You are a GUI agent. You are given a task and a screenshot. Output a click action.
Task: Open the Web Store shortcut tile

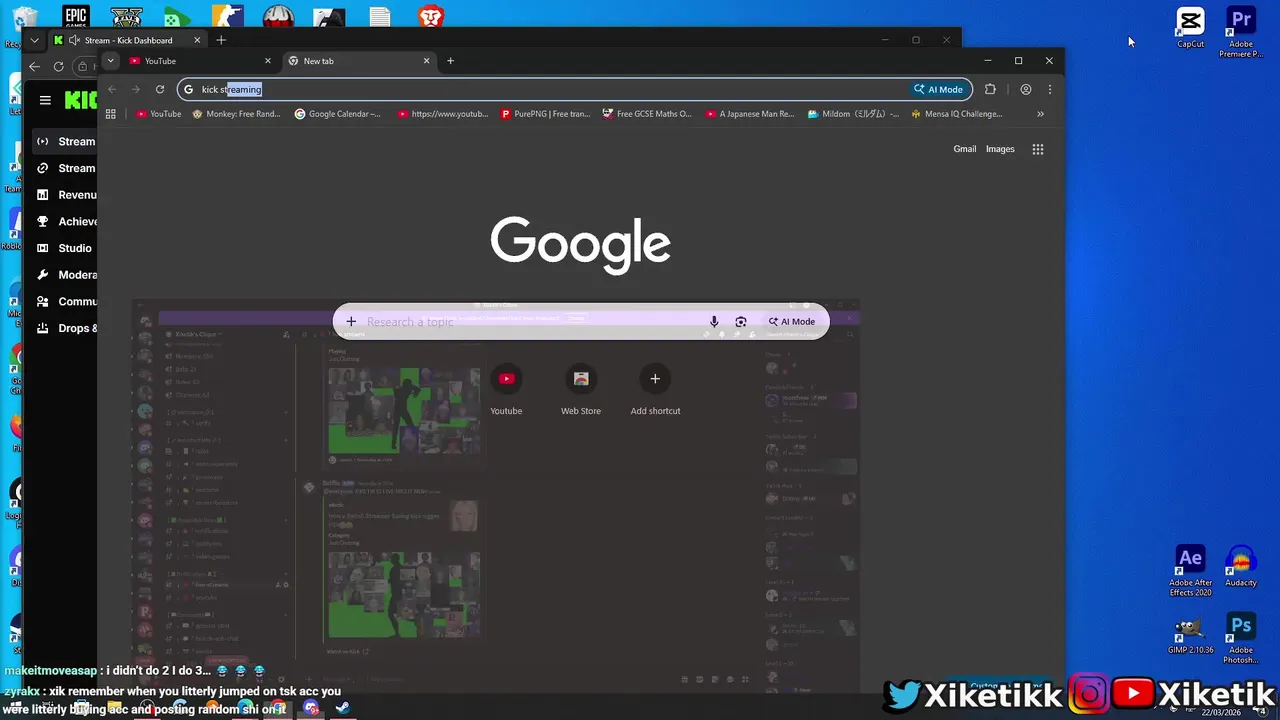pyautogui.click(x=581, y=390)
